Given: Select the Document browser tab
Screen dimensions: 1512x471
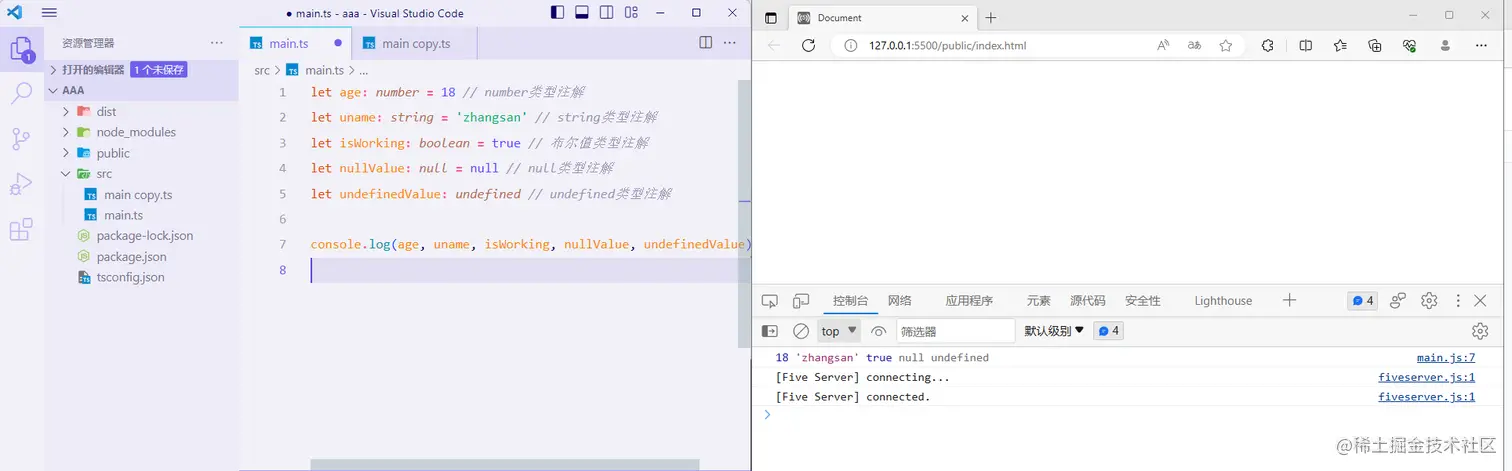Looking at the screenshot, I should pos(880,18).
